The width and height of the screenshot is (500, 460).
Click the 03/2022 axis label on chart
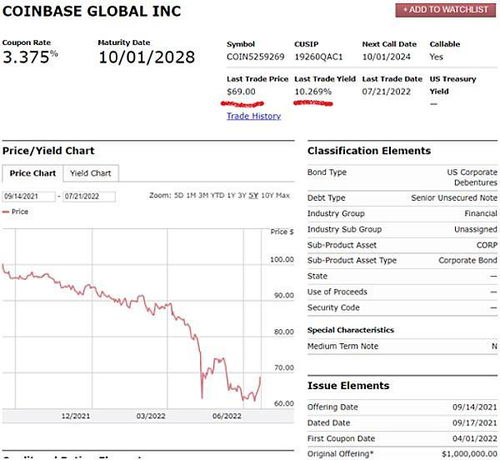[151, 416]
